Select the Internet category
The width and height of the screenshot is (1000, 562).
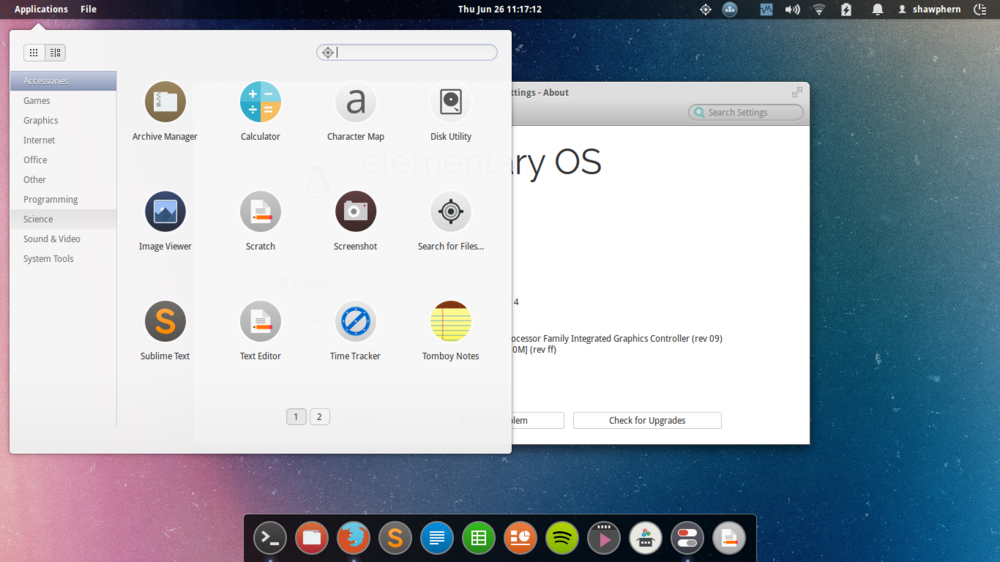pos(63,140)
